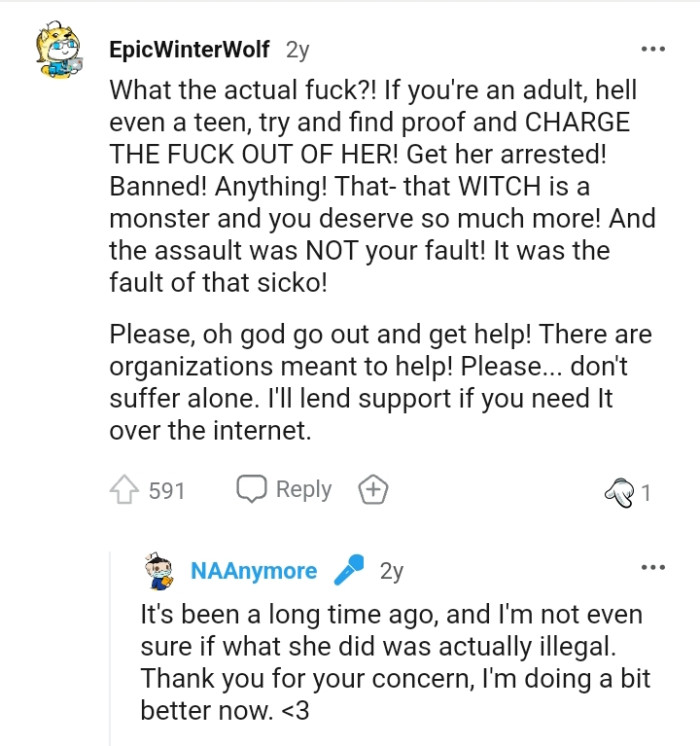Click the 591 vote count

pyautogui.click(x=167, y=491)
